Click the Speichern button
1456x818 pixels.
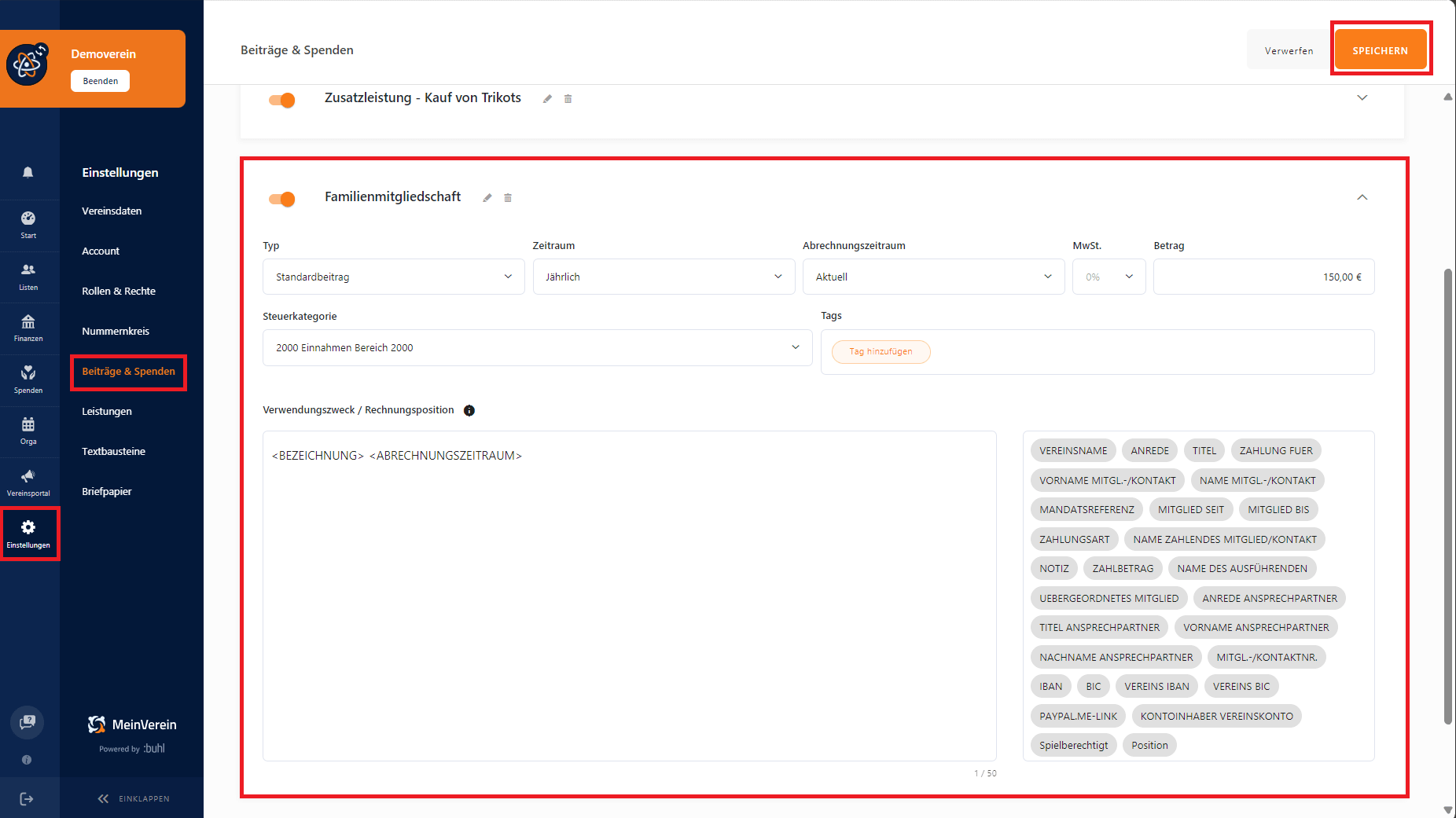click(x=1380, y=50)
